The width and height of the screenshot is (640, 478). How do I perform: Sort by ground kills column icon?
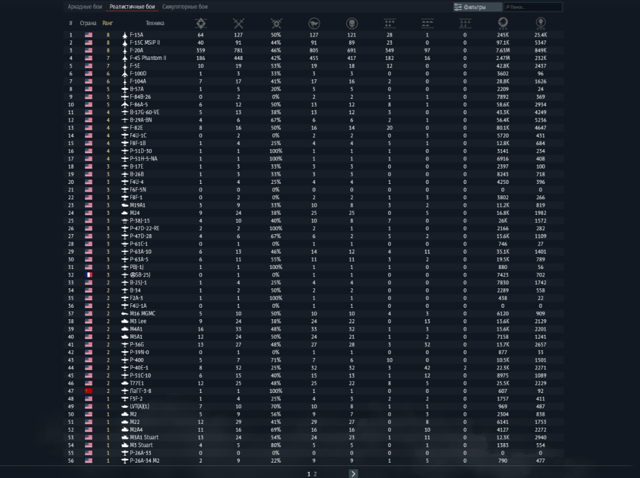427,23
